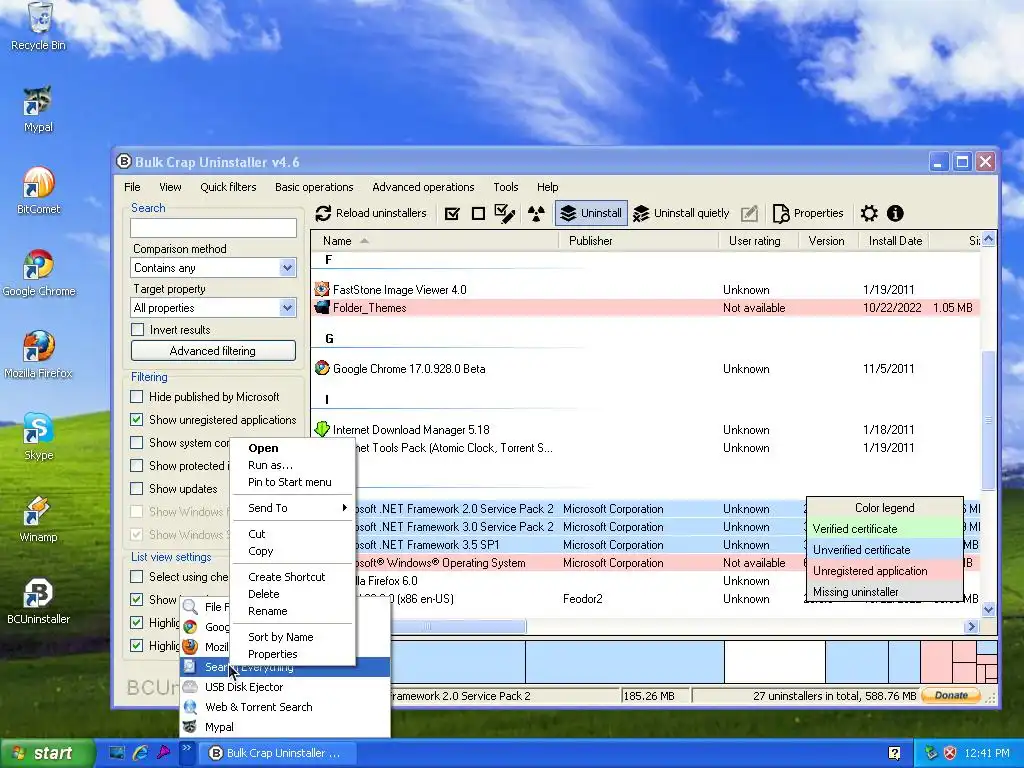The height and width of the screenshot is (768, 1024).
Task: Click the select-all checkmark toolbar icon
Action: tap(452, 214)
